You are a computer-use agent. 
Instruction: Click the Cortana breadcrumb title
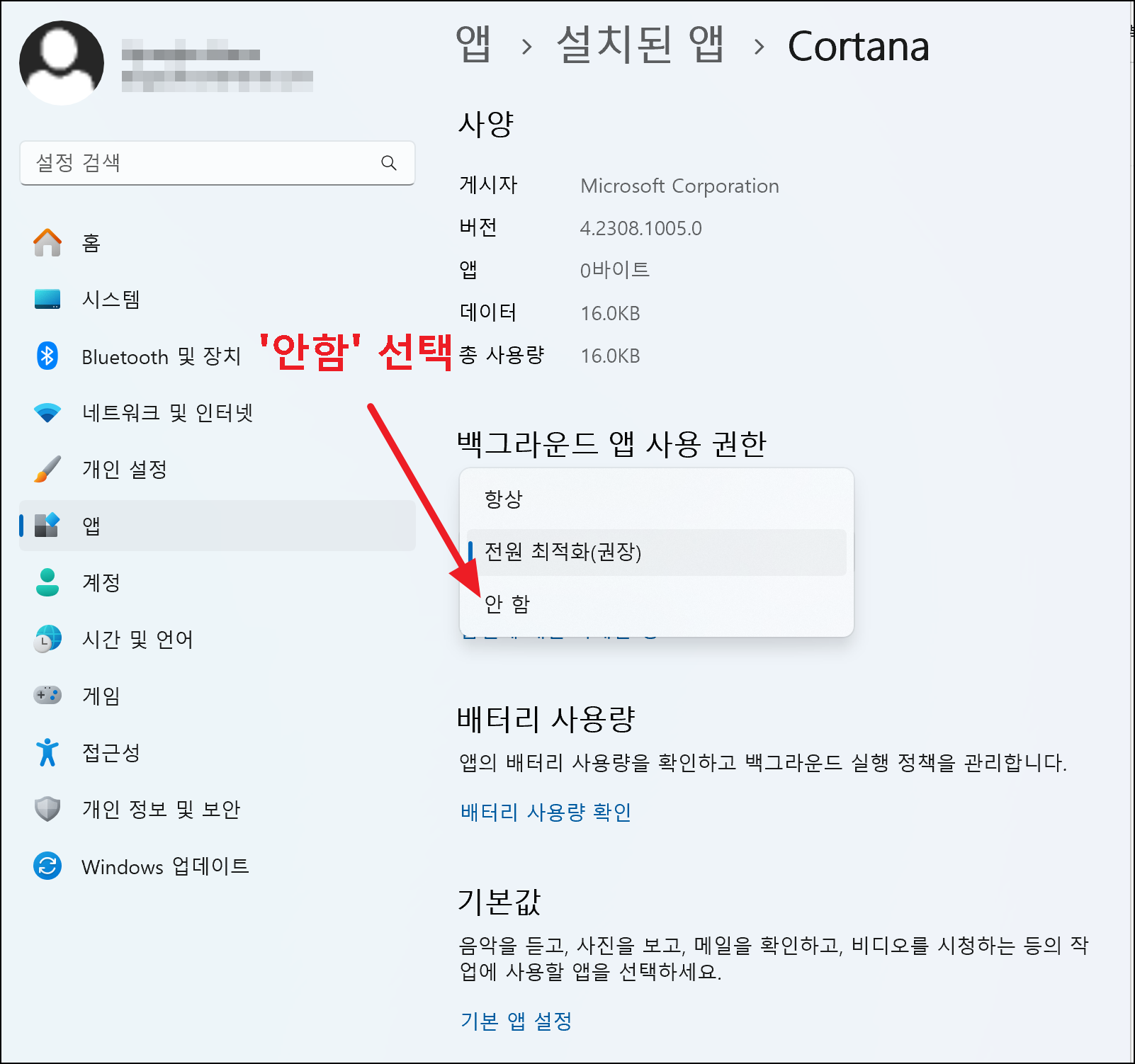point(858,47)
